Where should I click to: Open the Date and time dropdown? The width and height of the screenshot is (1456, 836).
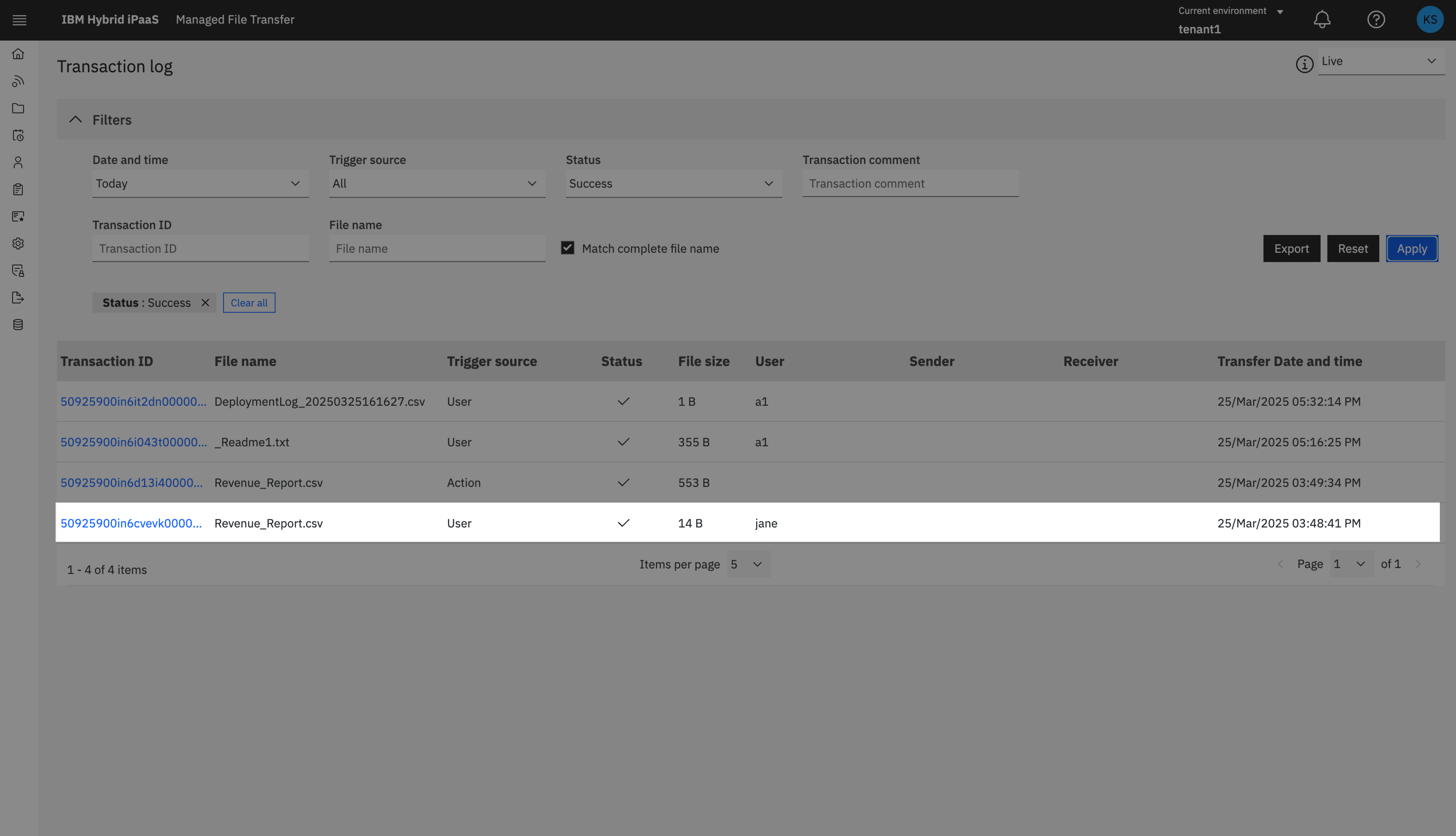(x=200, y=184)
